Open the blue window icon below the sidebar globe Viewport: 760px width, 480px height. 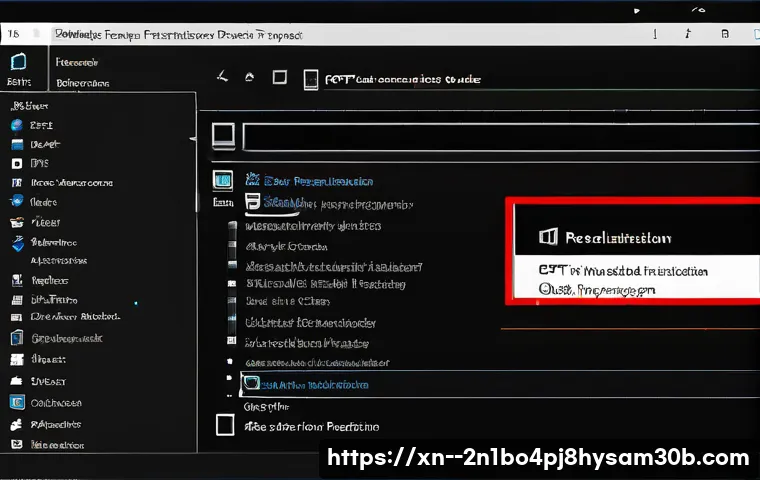pos(17,144)
